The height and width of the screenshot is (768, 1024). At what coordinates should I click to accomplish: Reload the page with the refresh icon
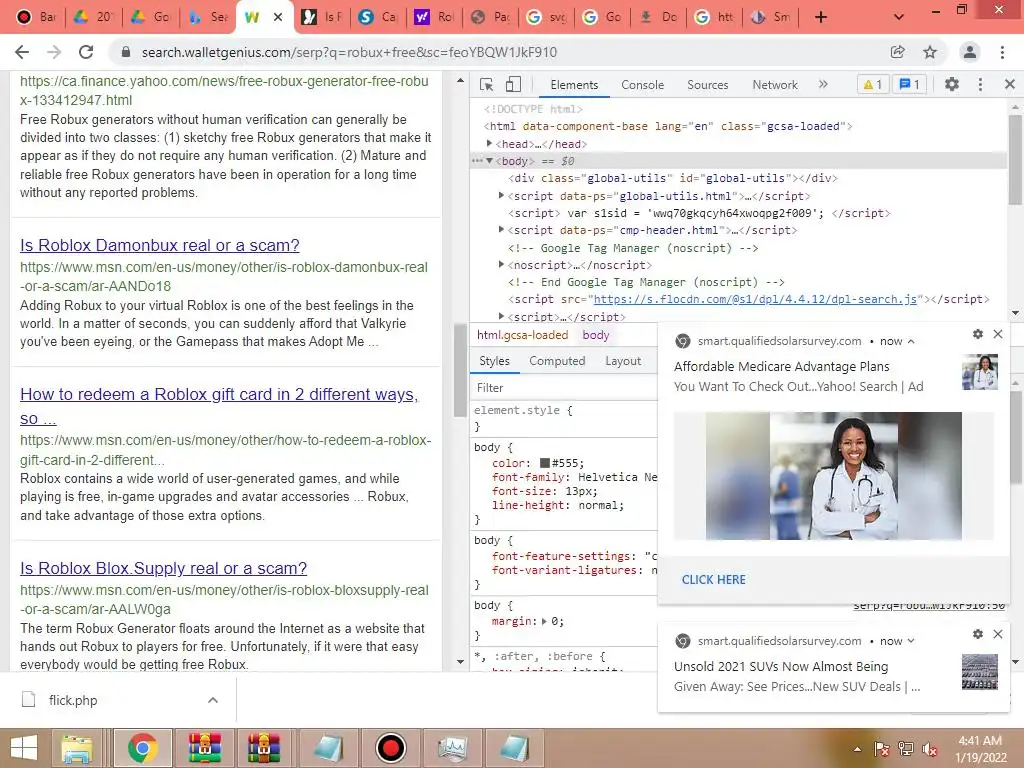(86, 52)
